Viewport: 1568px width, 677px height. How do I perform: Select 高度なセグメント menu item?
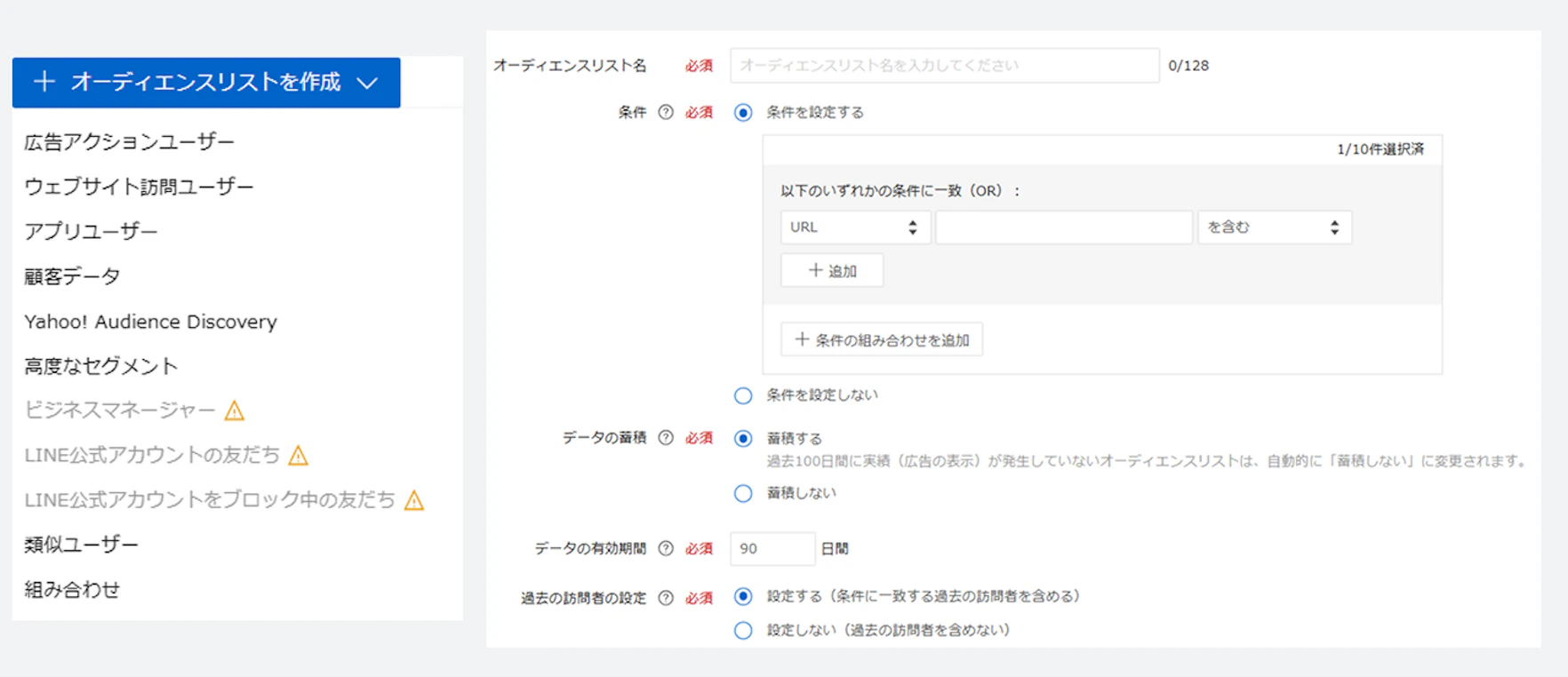click(x=101, y=366)
